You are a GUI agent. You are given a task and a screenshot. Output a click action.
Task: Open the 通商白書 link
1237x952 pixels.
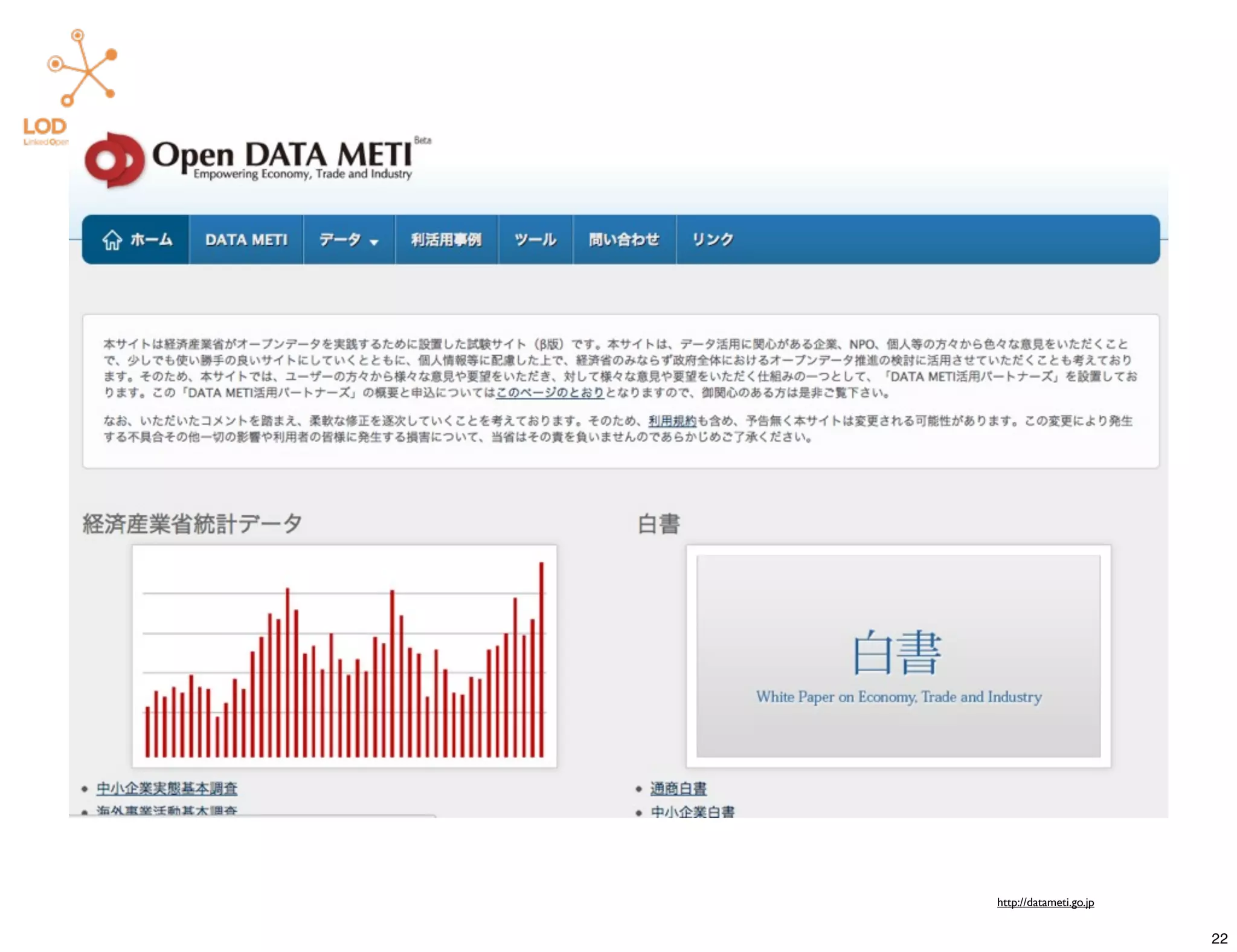pyautogui.click(x=678, y=788)
